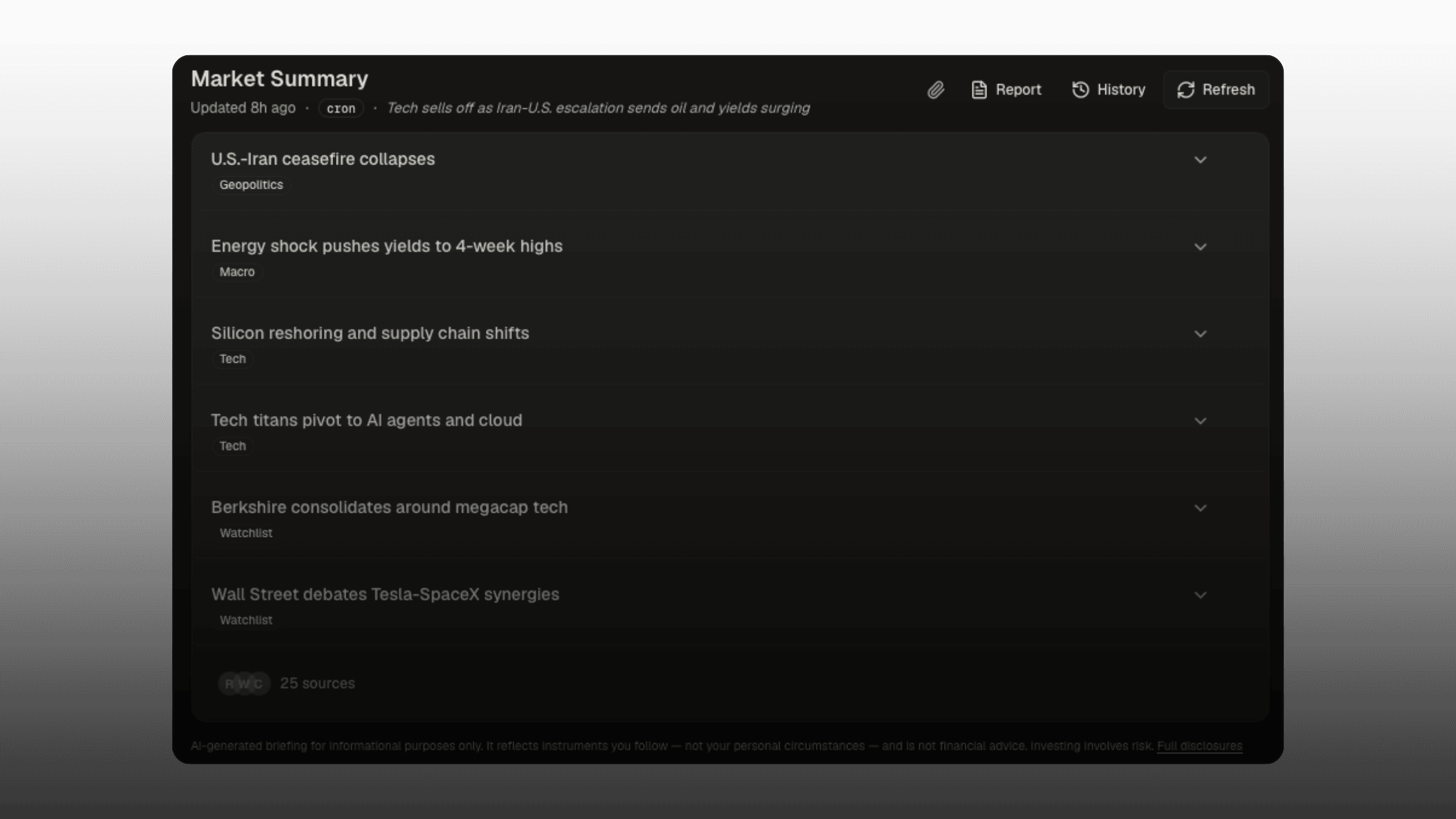
Task: Click the U.S.-Iran ceasefire collapses headline
Action: [323, 159]
